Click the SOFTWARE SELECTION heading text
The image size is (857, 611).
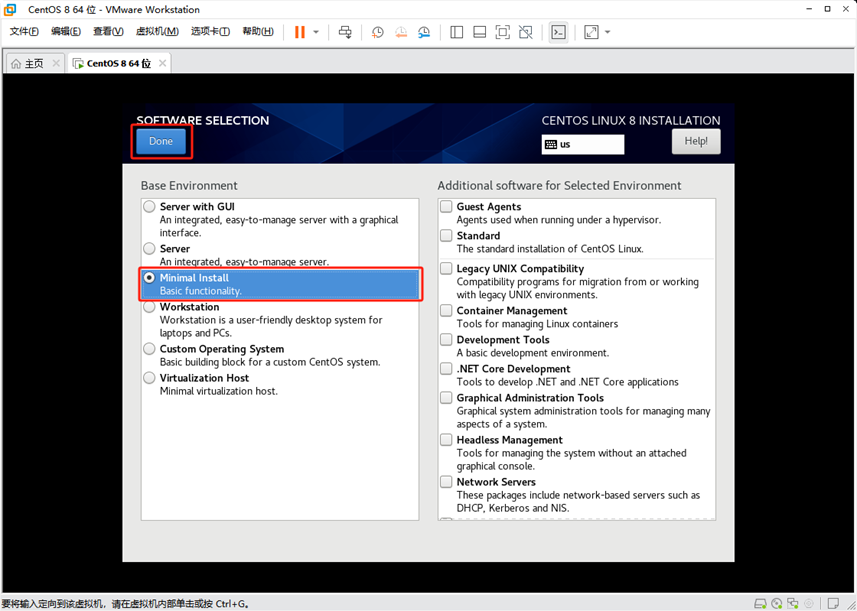pos(203,121)
